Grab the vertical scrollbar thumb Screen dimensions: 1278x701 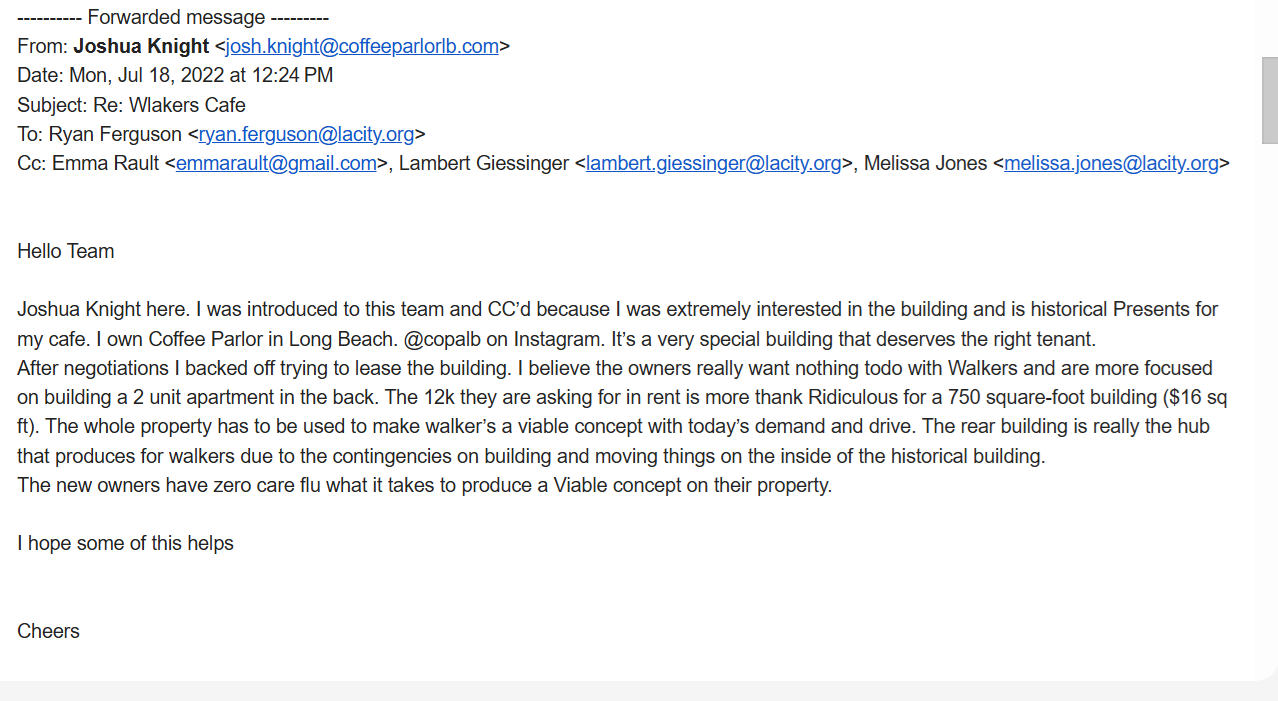1269,100
